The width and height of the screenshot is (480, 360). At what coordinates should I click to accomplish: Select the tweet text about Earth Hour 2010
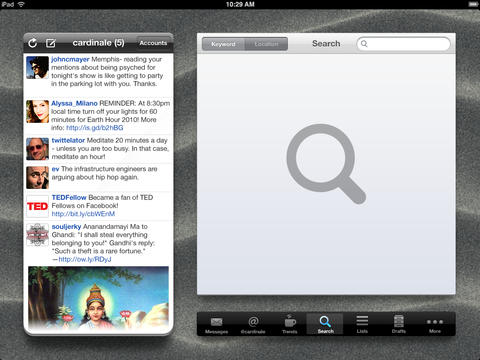(111, 115)
